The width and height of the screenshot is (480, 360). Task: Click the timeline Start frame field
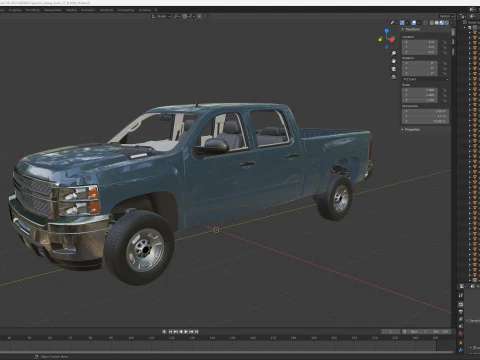418,332
